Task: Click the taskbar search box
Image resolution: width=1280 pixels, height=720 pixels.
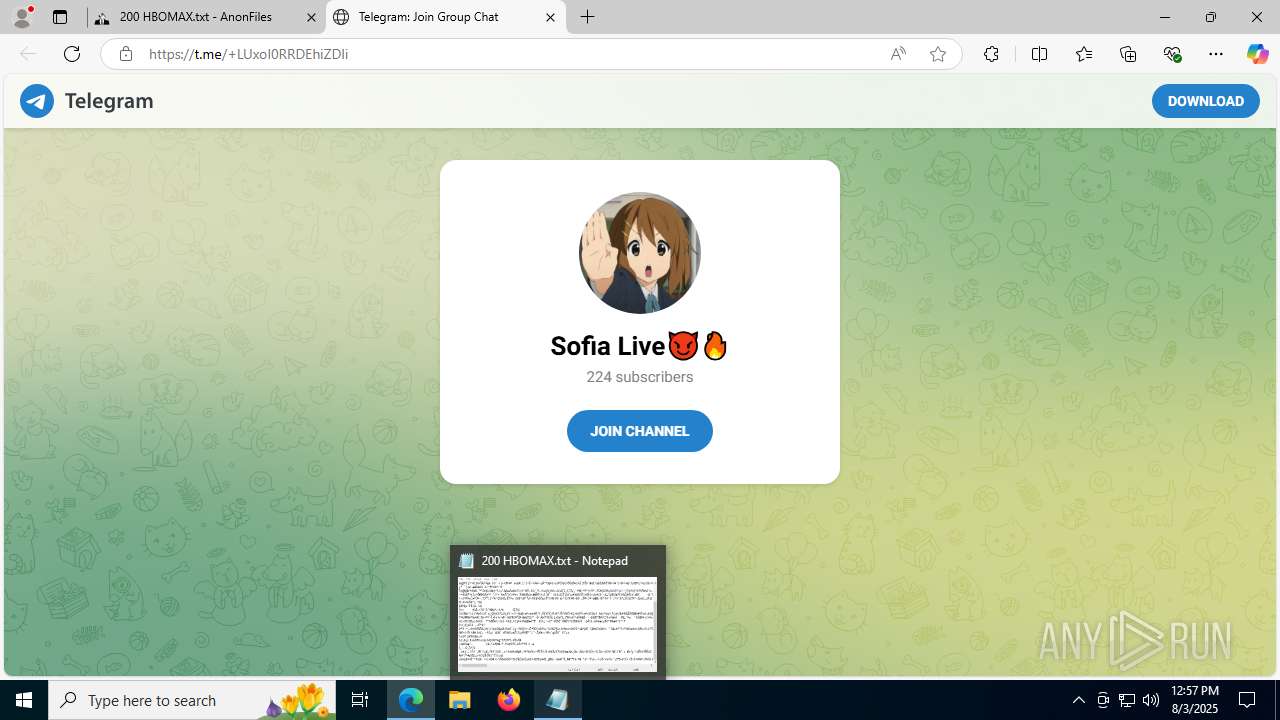Action: [x=192, y=700]
